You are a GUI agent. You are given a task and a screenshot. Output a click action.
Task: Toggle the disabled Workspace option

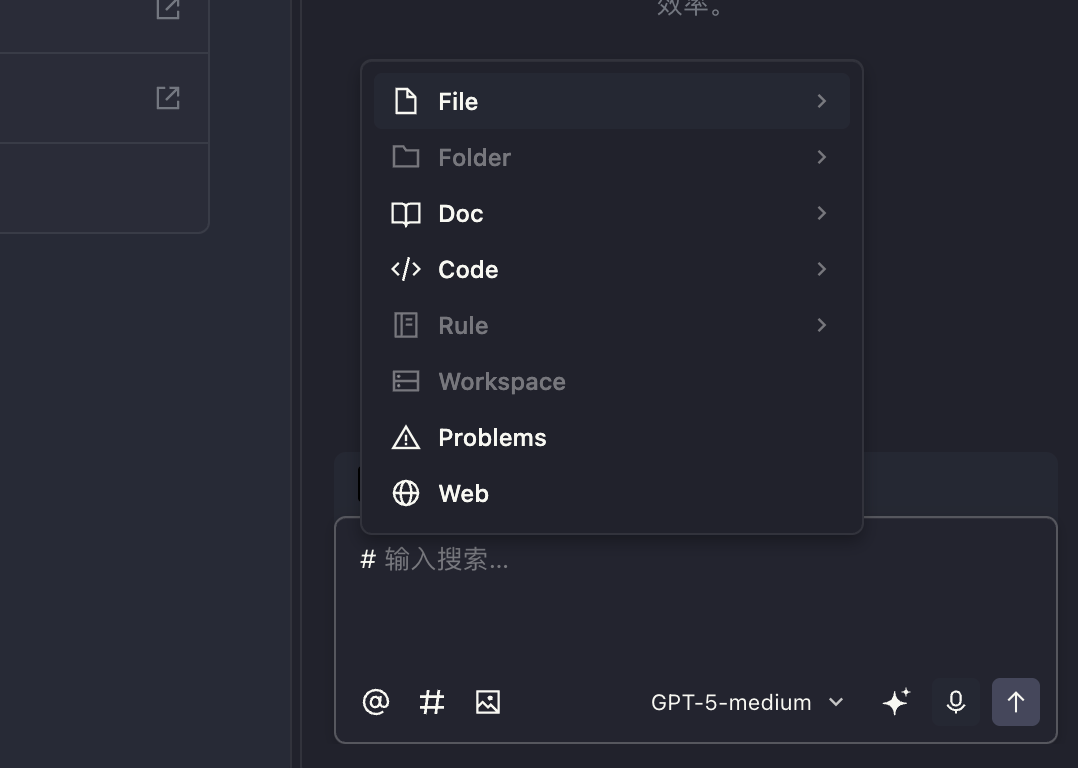501,381
